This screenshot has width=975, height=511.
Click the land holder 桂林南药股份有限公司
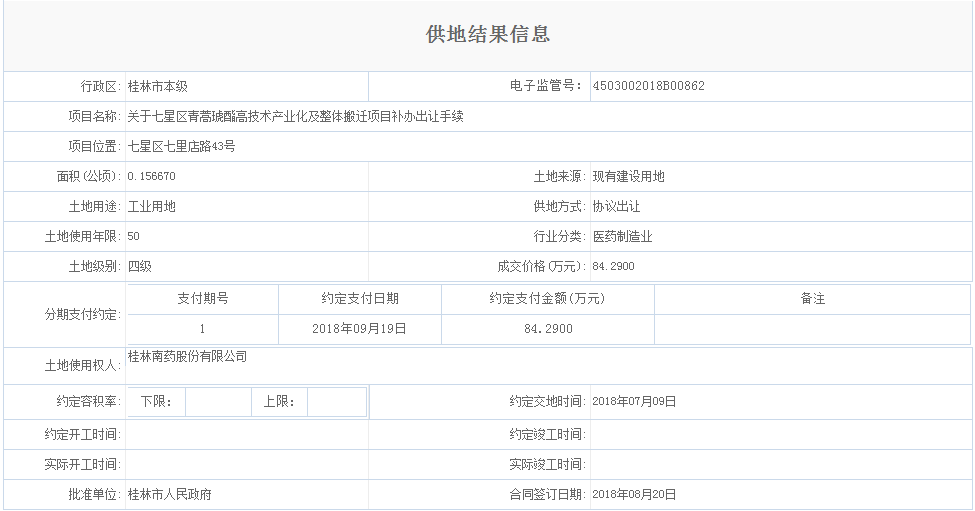click(187, 356)
